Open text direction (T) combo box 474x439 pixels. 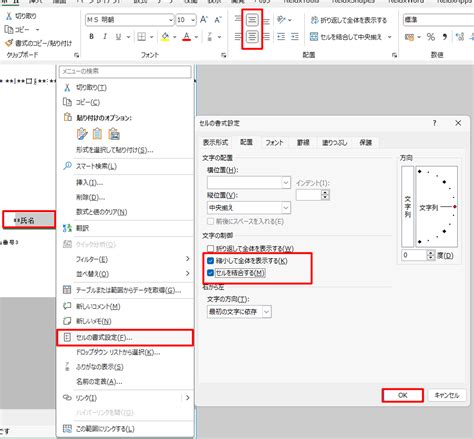point(239,312)
